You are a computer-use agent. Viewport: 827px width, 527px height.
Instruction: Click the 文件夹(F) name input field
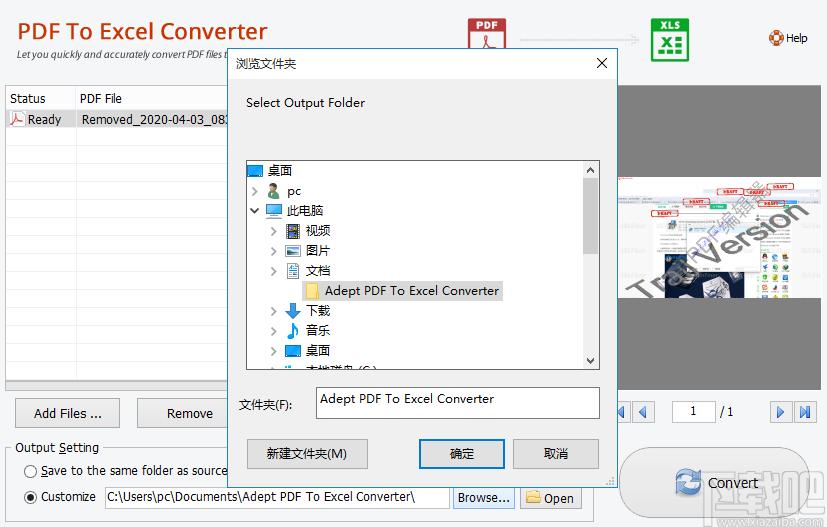tap(457, 403)
